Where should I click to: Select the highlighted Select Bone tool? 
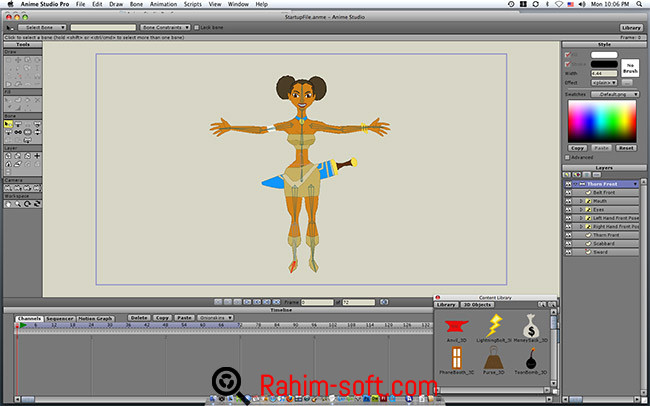click(x=9, y=124)
